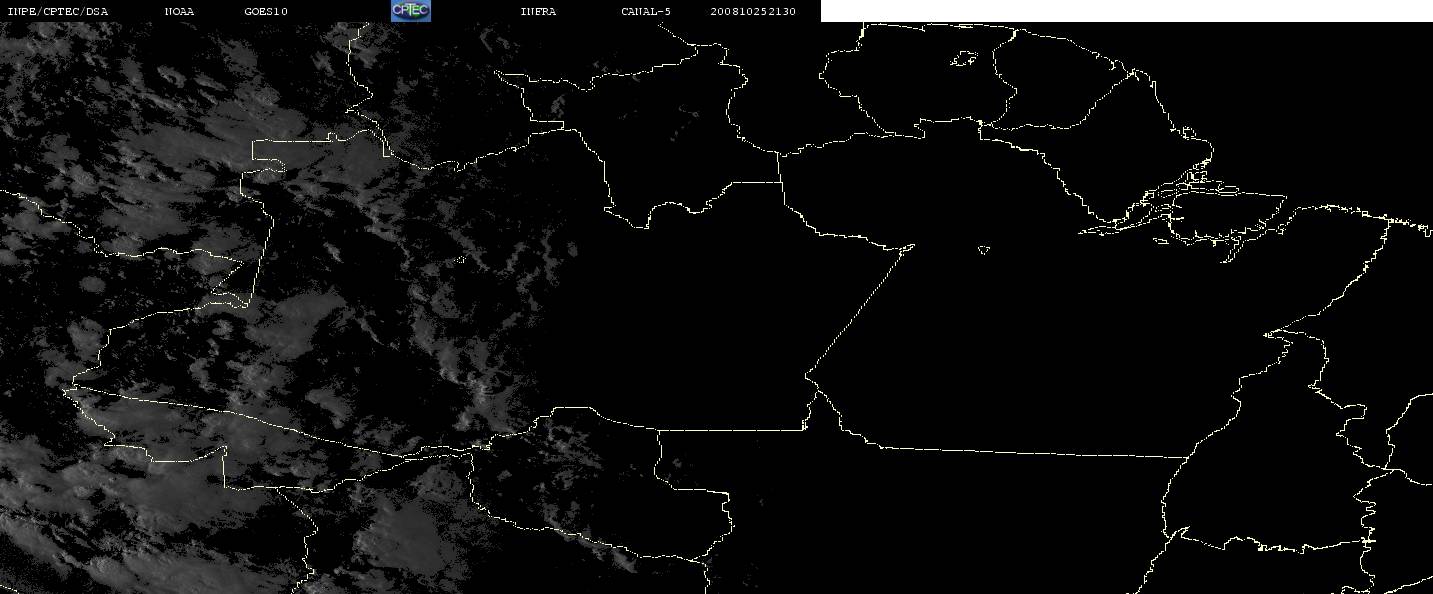Click the GOES10 satellite name label
The height and width of the screenshot is (594, 1433).
[x=266, y=12]
